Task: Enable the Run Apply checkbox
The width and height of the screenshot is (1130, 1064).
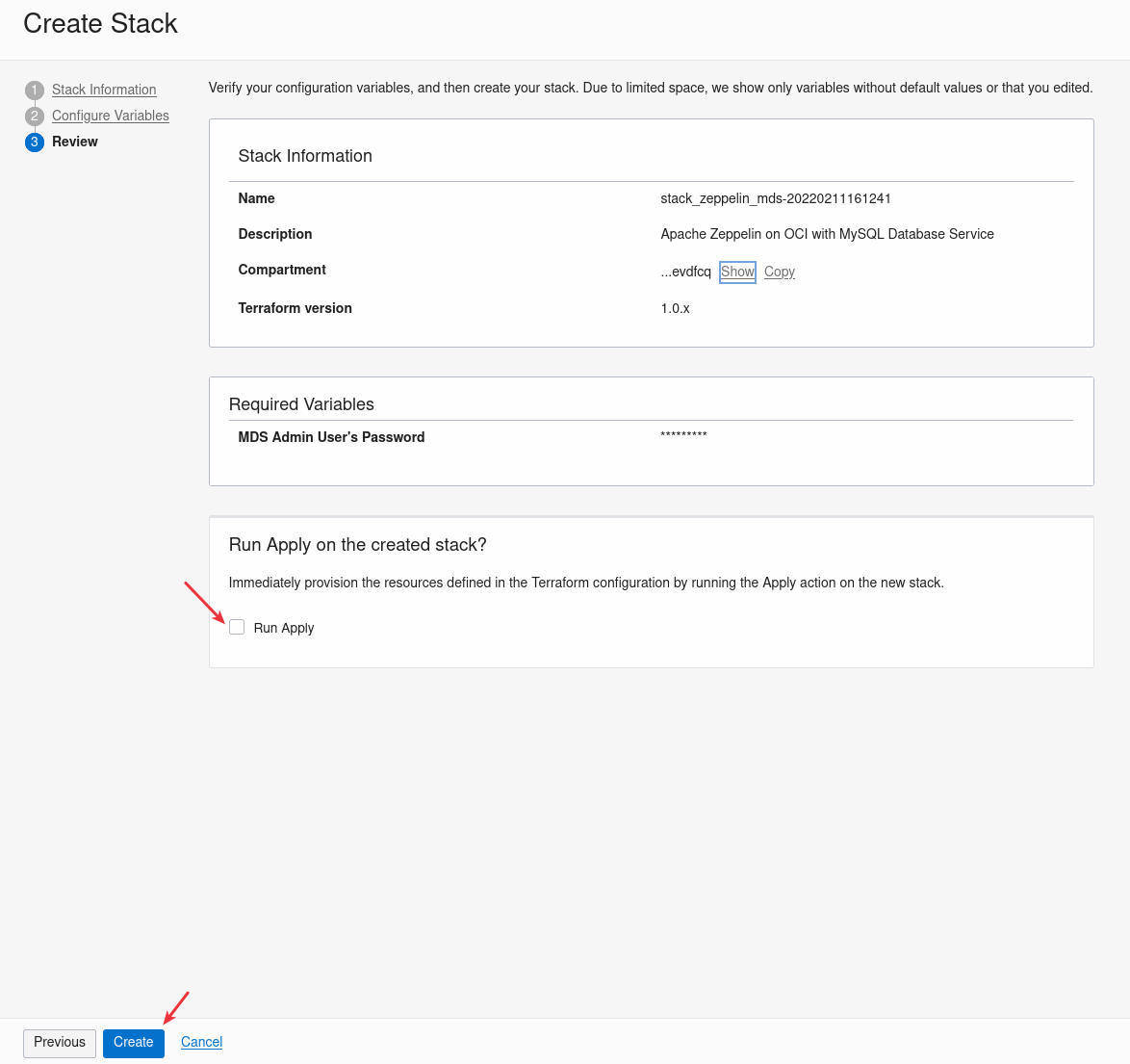Action: tap(237, 627)
